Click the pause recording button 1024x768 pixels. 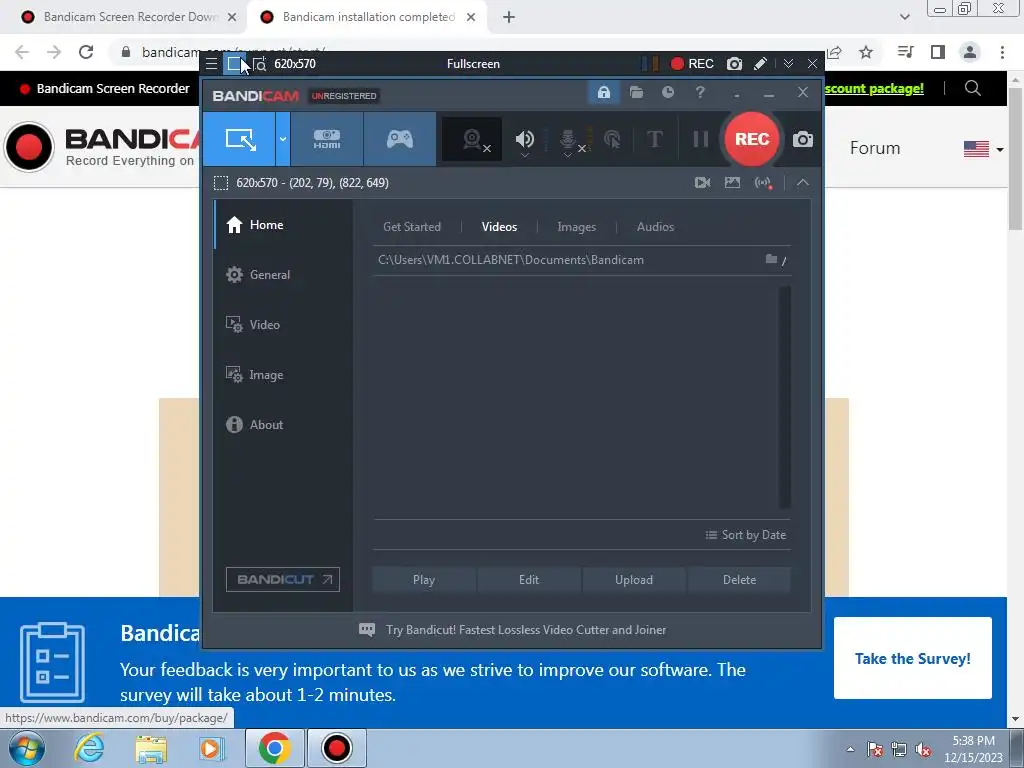[x=700, y=139]
